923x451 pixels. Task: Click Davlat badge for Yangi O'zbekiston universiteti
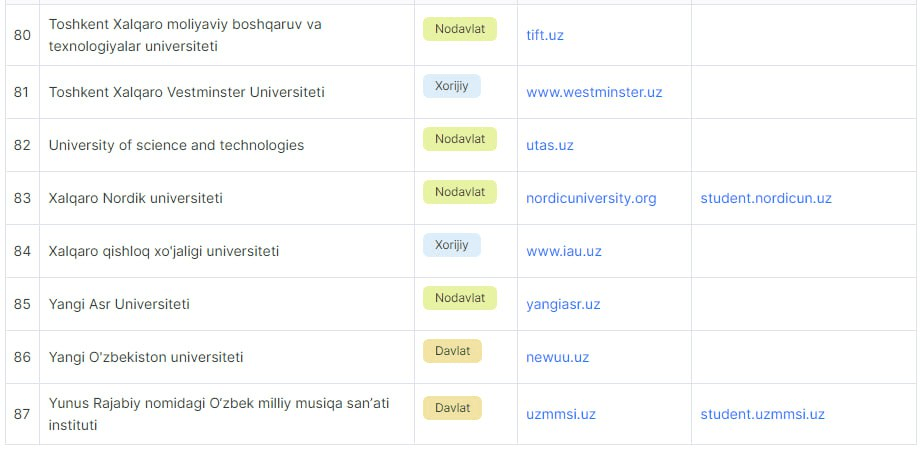[x=452, y=351]
